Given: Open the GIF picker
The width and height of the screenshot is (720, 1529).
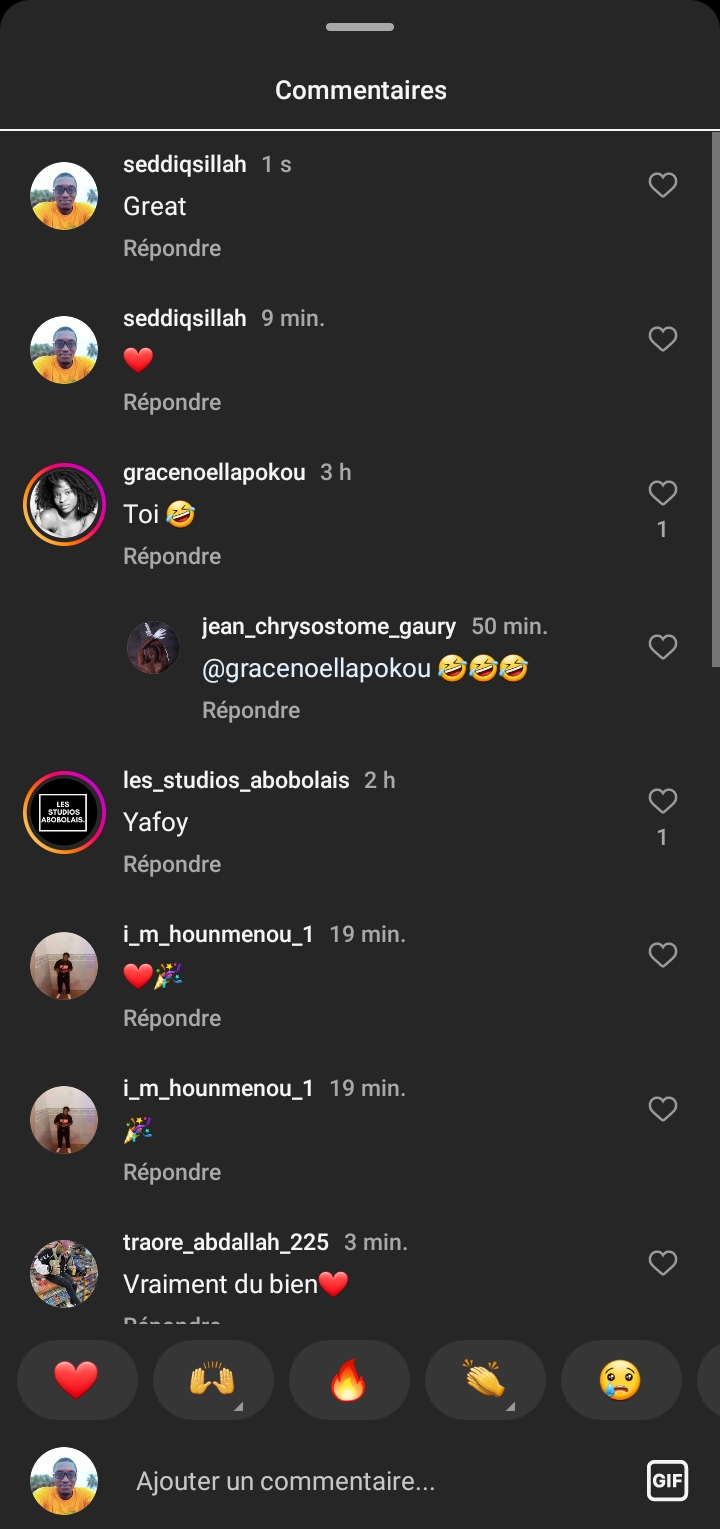Looking at the screenshot, I should pyautogui.click(x=667, y=1481).
